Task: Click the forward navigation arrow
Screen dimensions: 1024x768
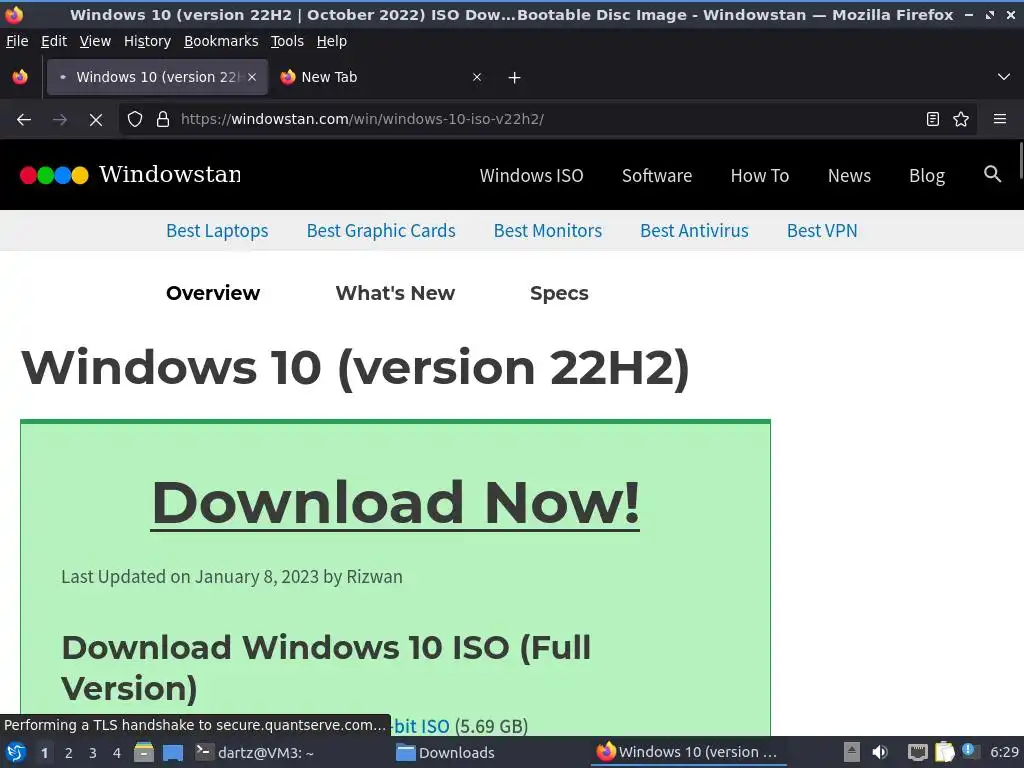Action: click(59, 120)
